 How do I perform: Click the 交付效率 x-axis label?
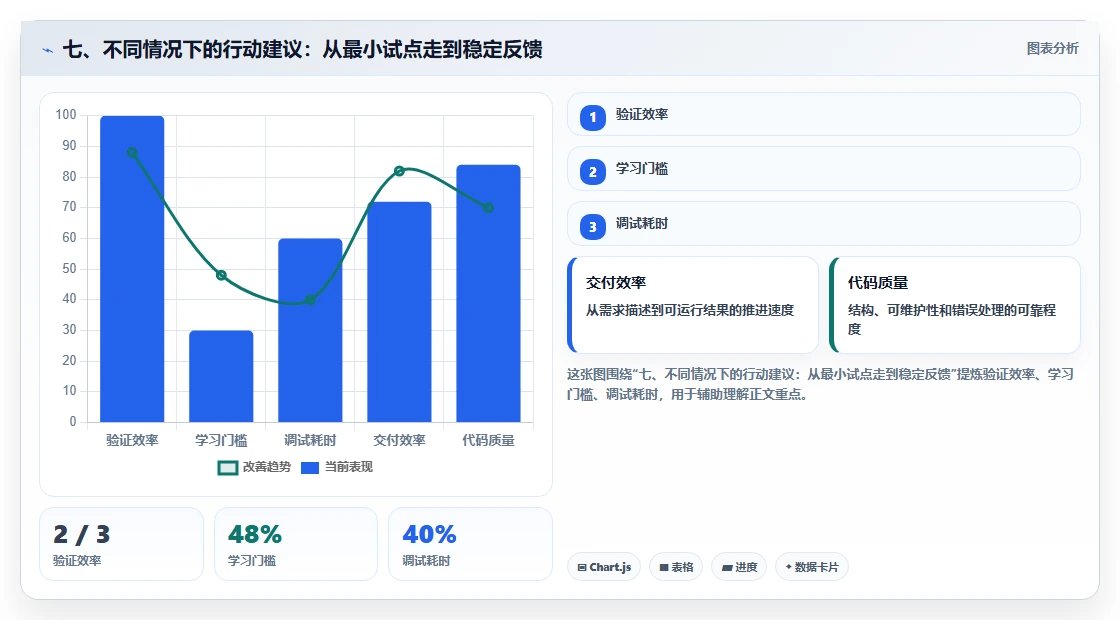pyautogui.click(x=399, y=440)
